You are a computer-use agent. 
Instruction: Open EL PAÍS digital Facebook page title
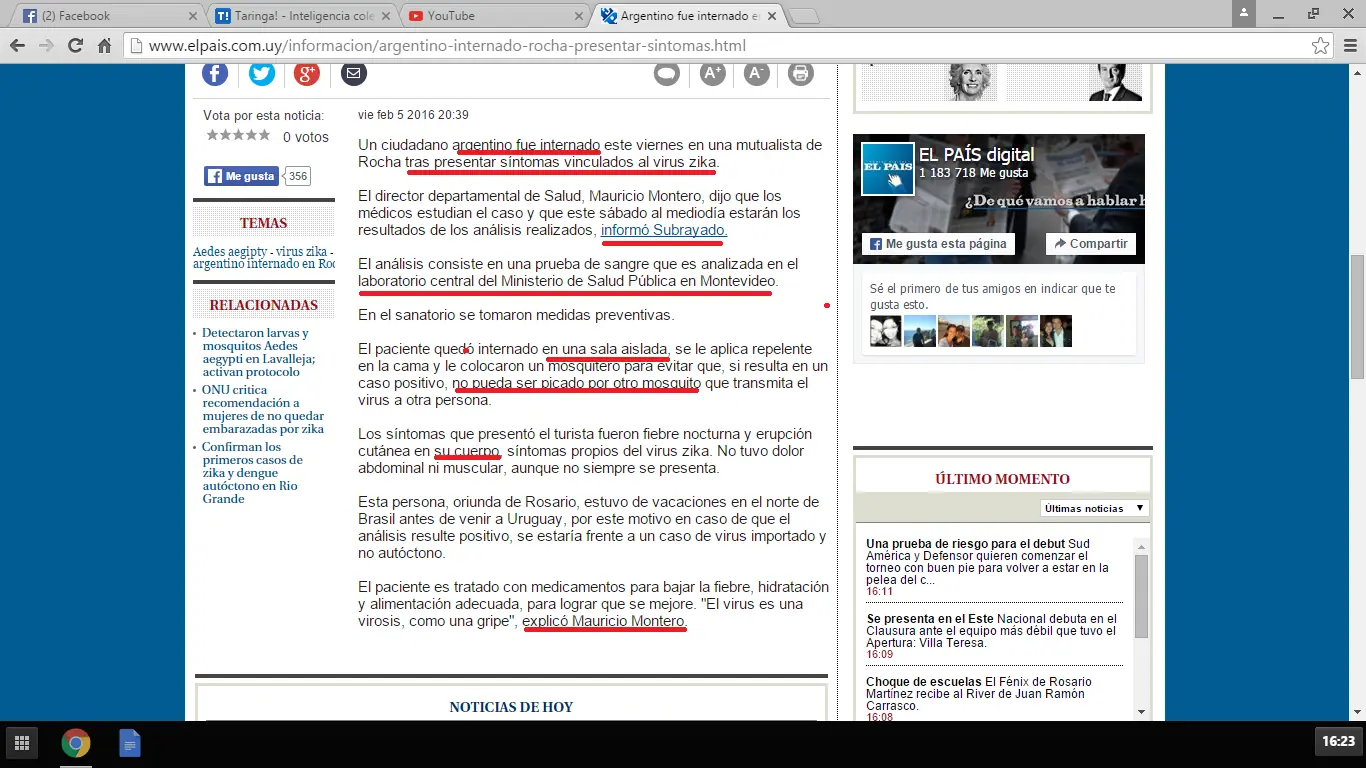click(977, 154)
